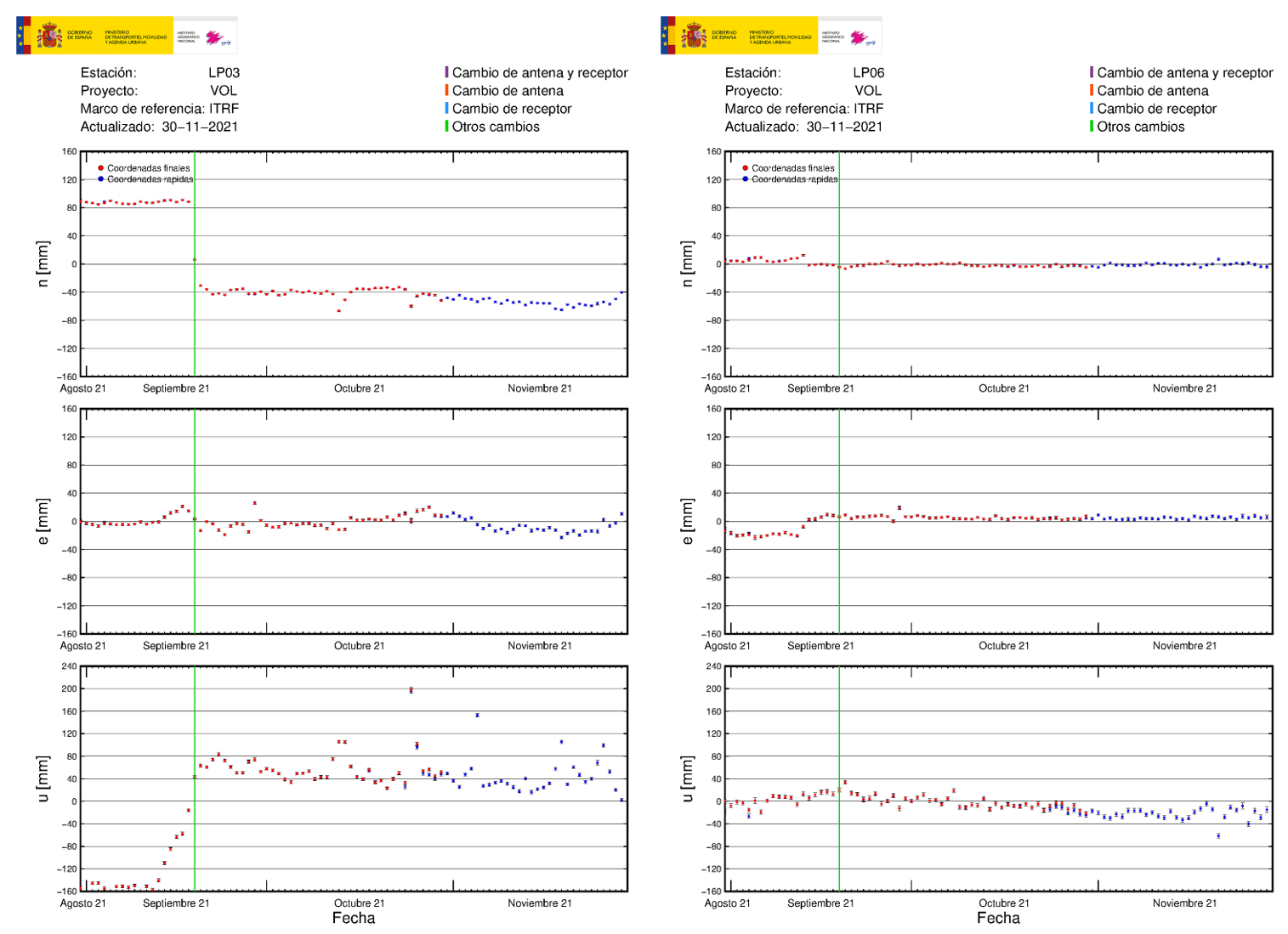The height and width of the screenshot is (934, 1288).
Task: Click the Noviembre 21 axis label under LP03
Action: point(542,389)
